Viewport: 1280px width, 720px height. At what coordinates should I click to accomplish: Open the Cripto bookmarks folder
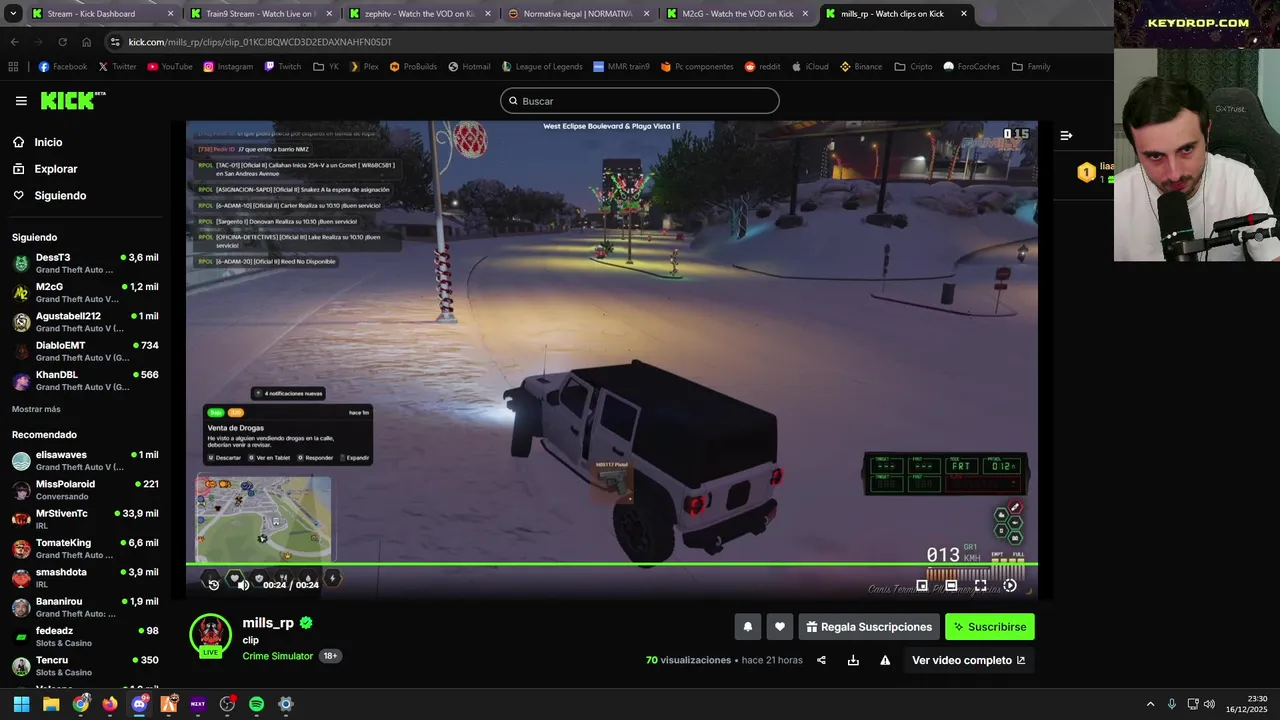click(913, 67)
